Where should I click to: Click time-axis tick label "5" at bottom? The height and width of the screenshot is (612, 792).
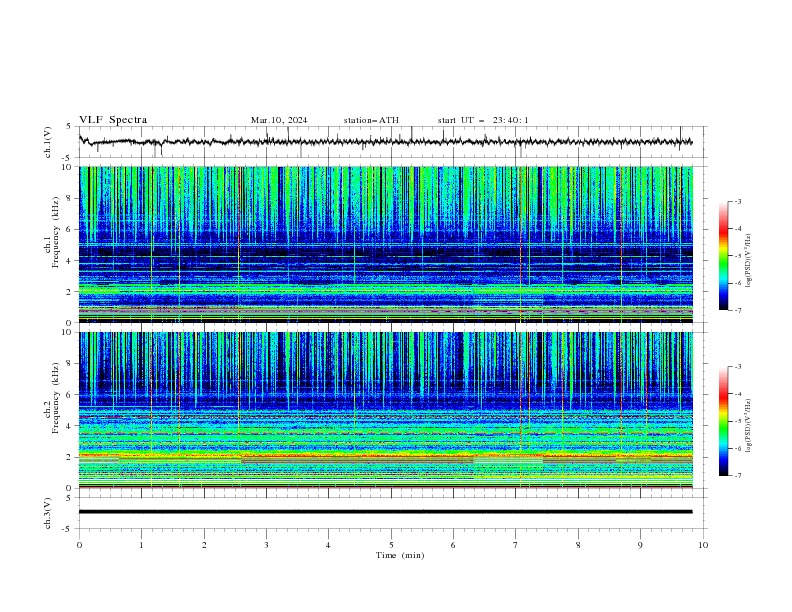(391, 545)
